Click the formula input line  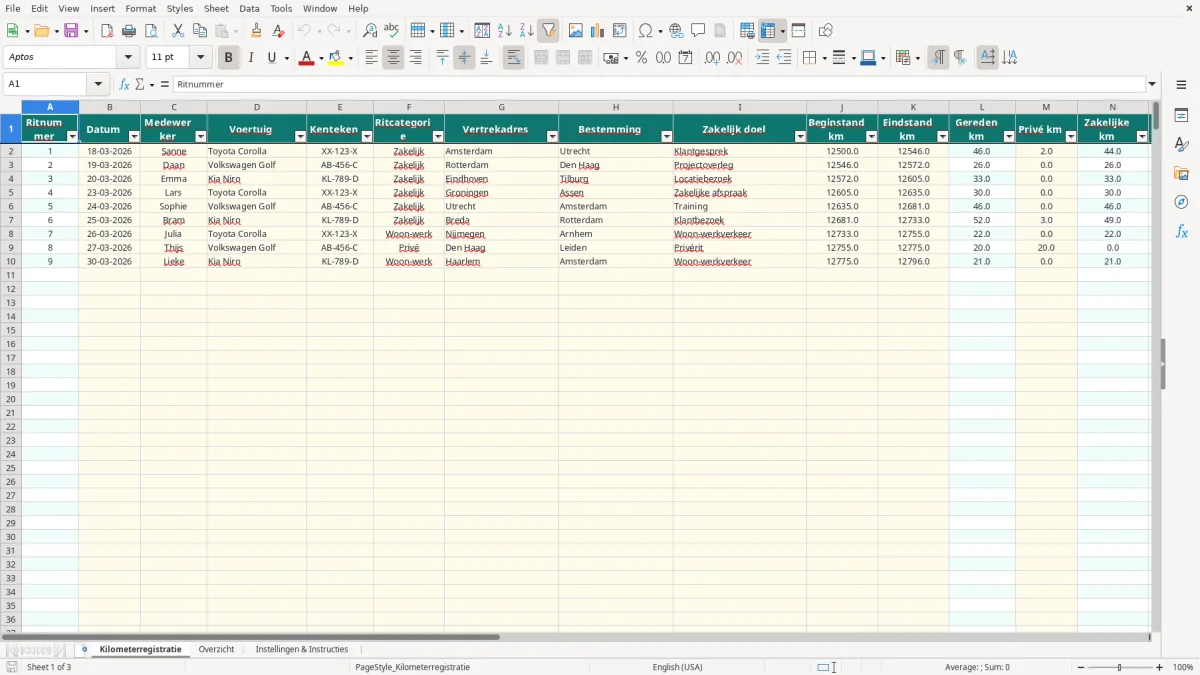[x=658, y=85]
